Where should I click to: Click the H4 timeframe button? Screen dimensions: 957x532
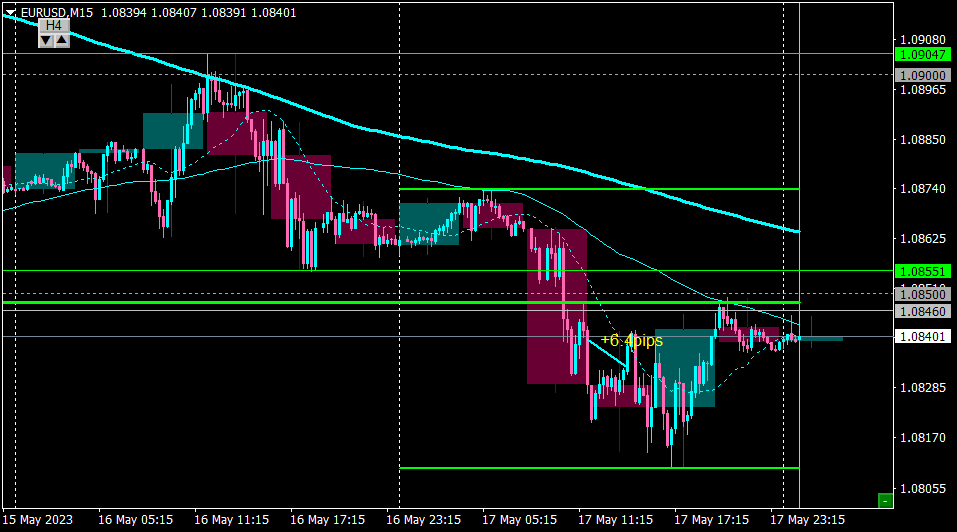pyautogui.click(x=54, y=26)
